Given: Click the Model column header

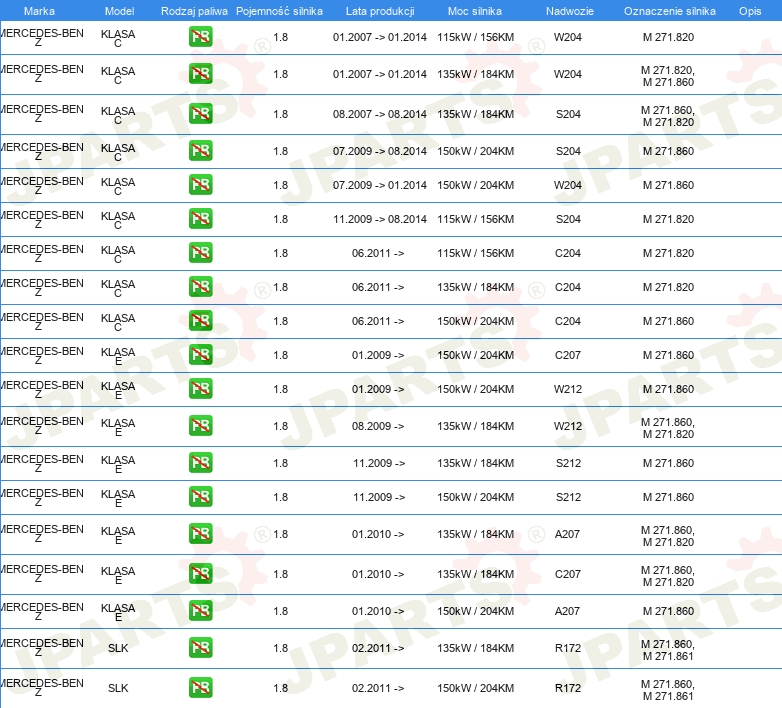Looking at the screenshot, I should click(x=119, y=10).
